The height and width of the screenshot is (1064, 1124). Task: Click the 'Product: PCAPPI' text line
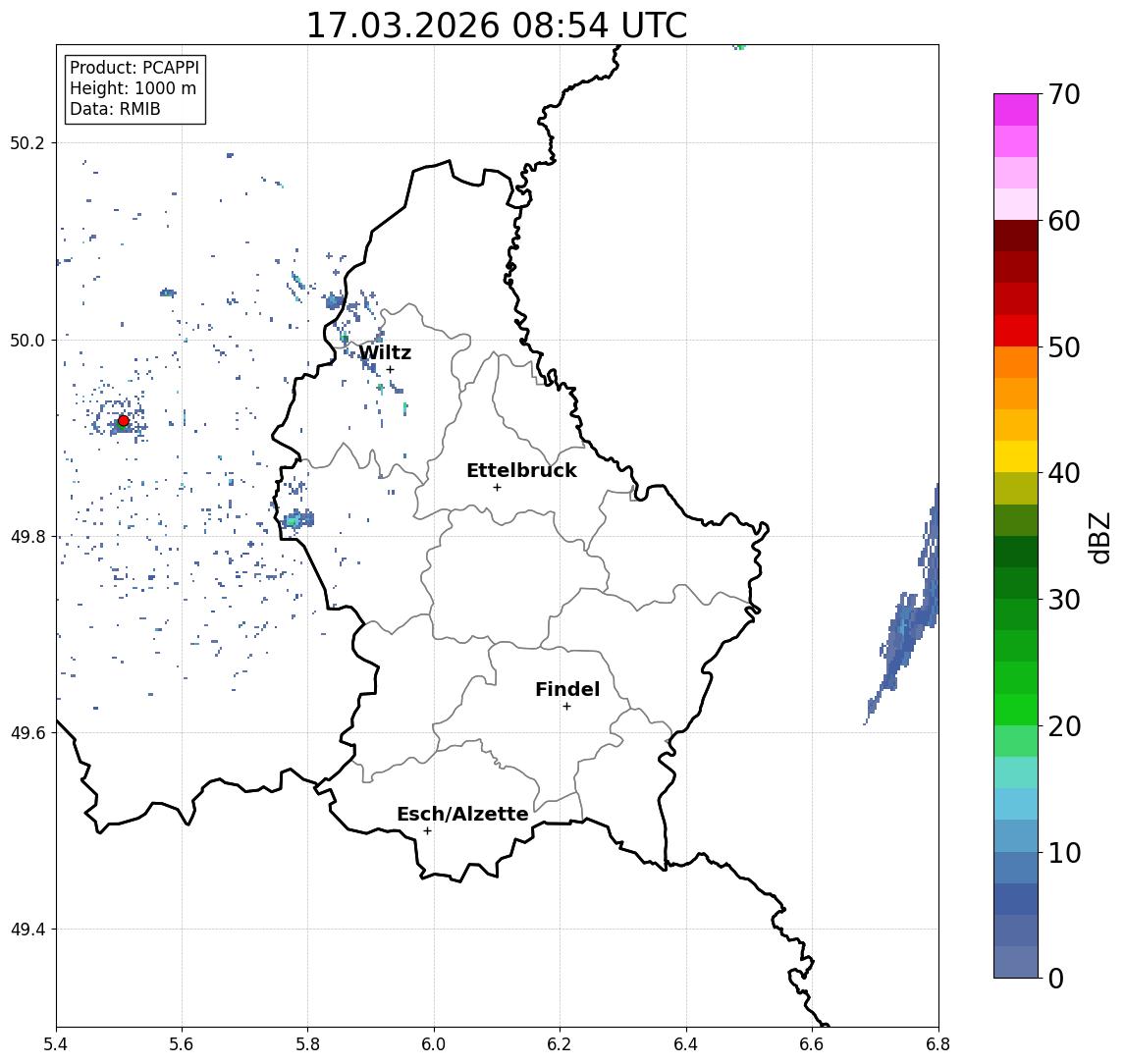pyautogui.click(x=134, y=68)
